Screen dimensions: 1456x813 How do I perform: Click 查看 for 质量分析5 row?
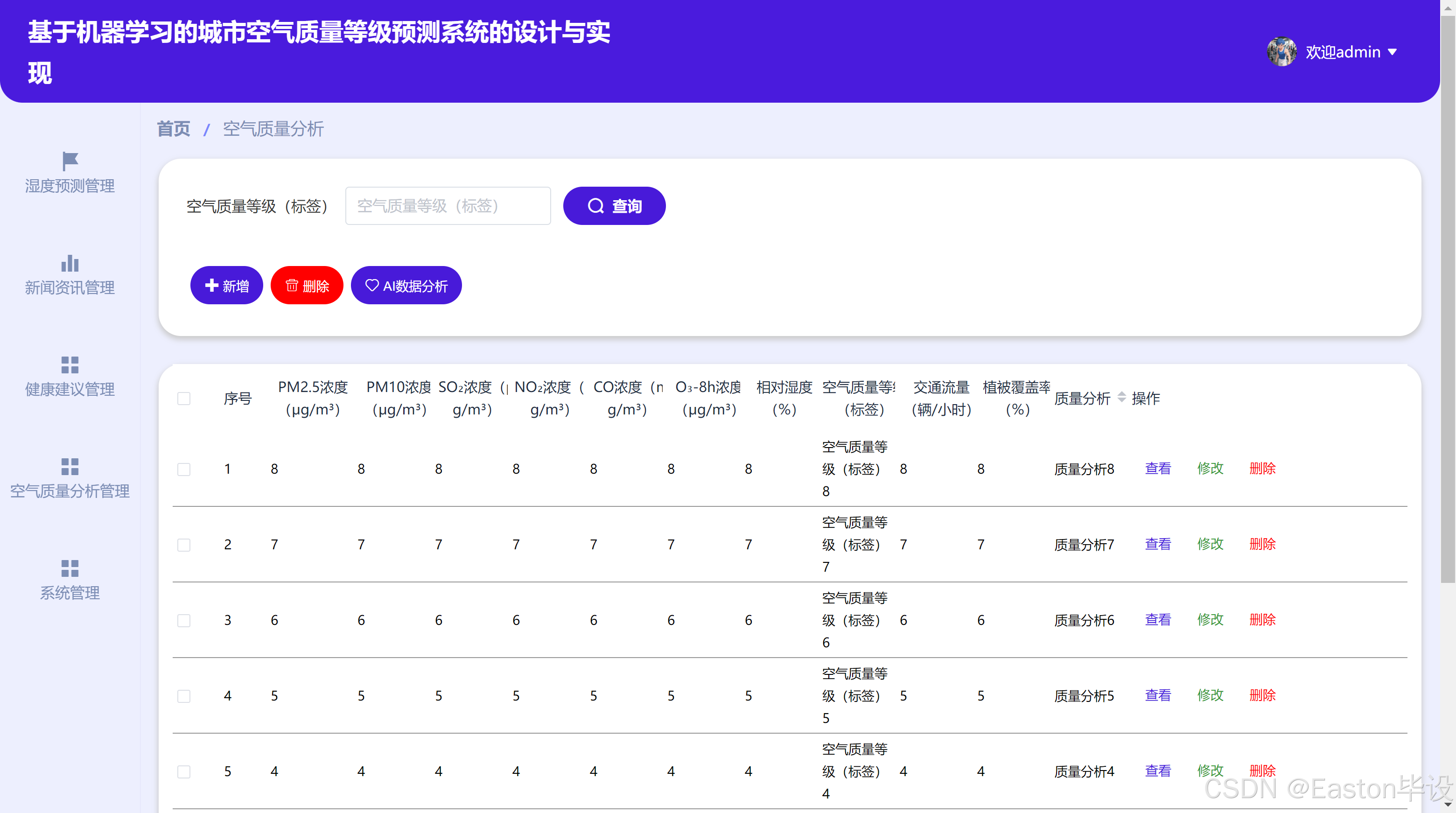pos(1157,695)
